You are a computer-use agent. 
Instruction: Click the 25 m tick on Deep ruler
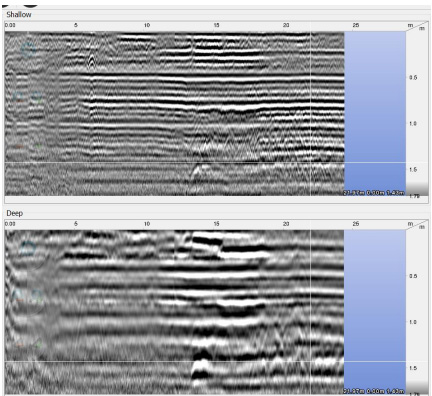[x=356, y=224]
